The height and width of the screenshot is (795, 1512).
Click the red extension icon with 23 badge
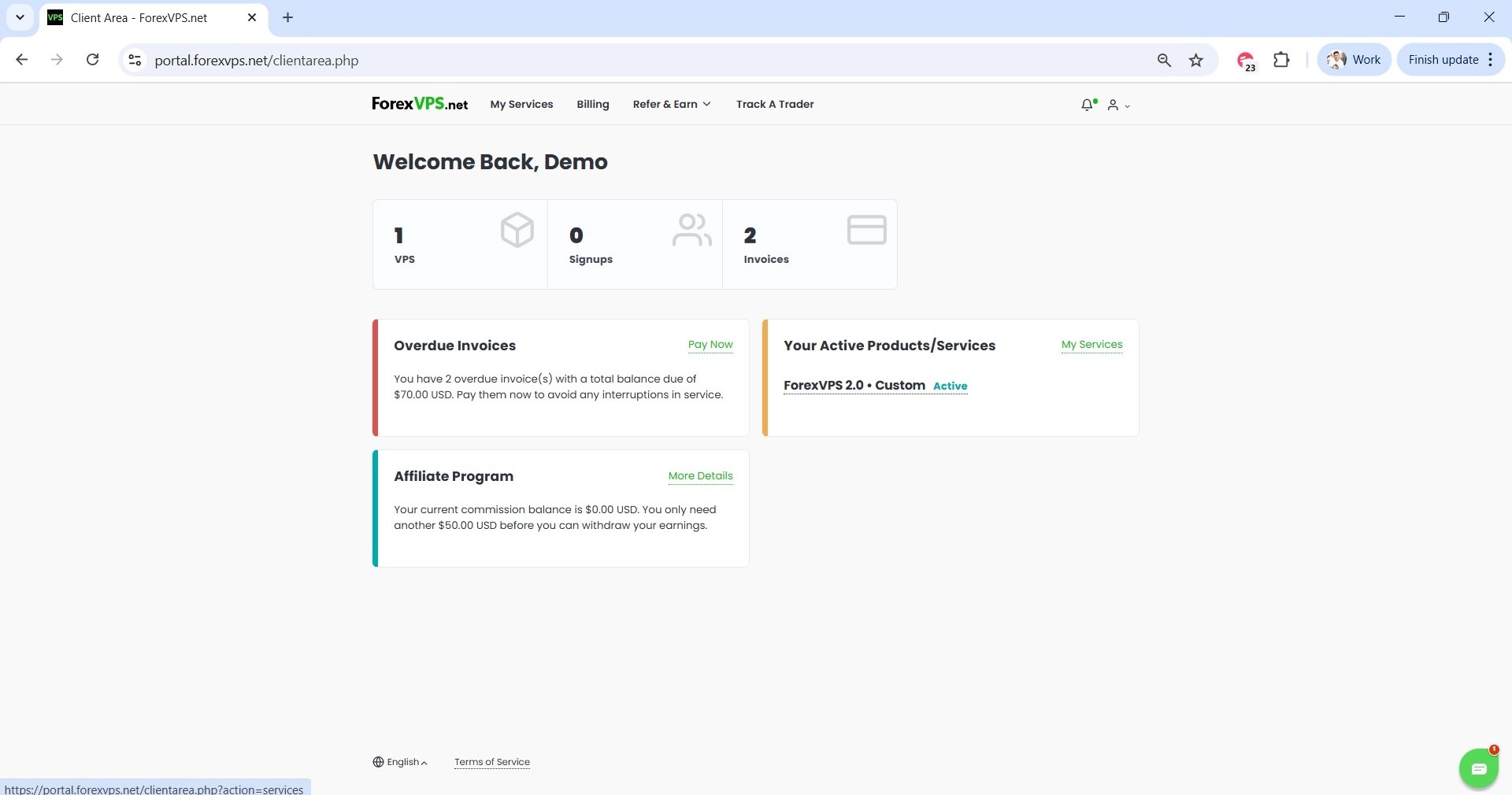point(1246,61)
